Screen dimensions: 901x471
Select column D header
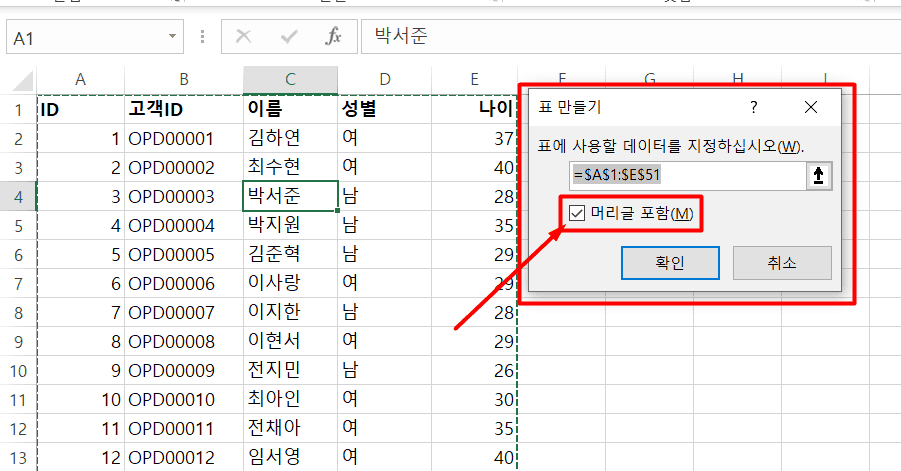coord(384,80)
